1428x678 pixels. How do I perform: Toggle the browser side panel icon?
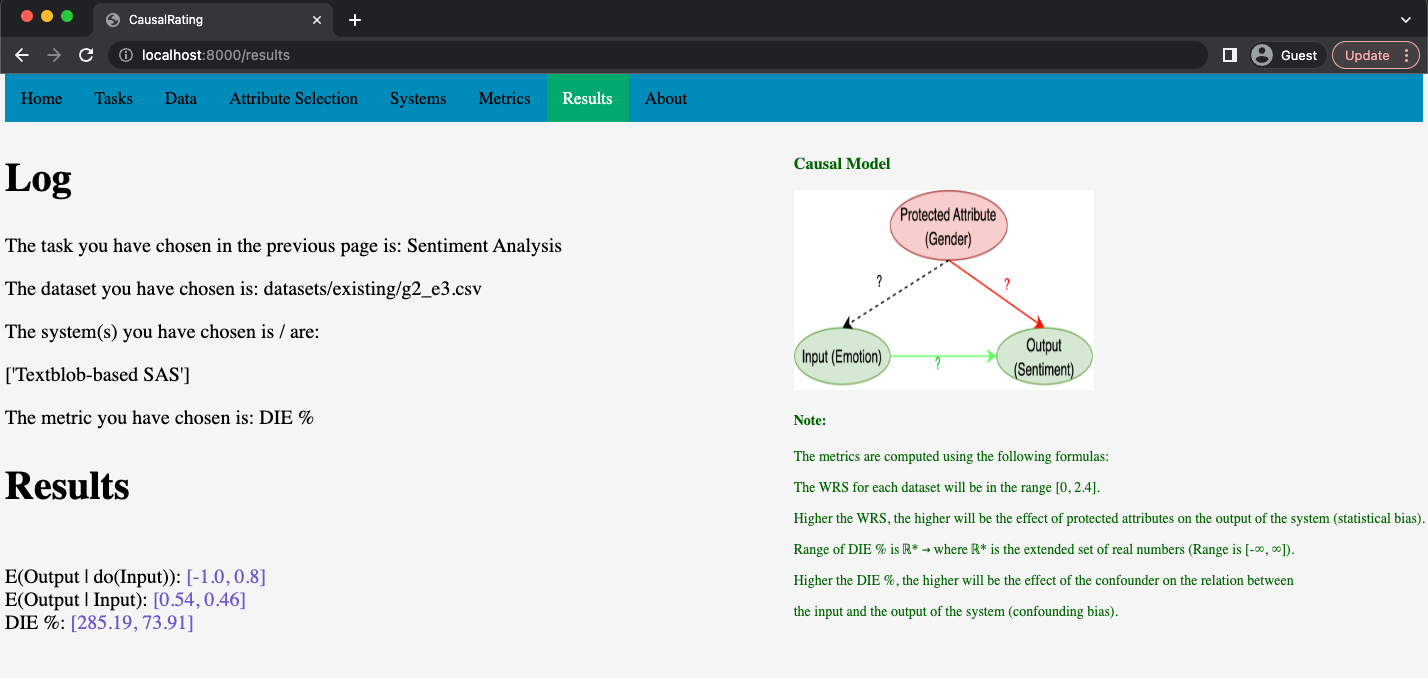pos(1230,55)
